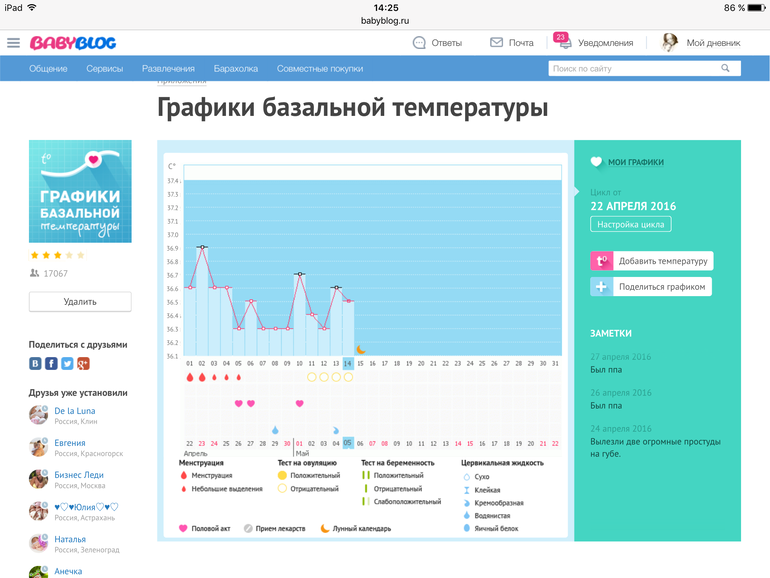Share via the Google+ icon
The width and height of the screenshot is (770, 578).
[x=83, y=364]
